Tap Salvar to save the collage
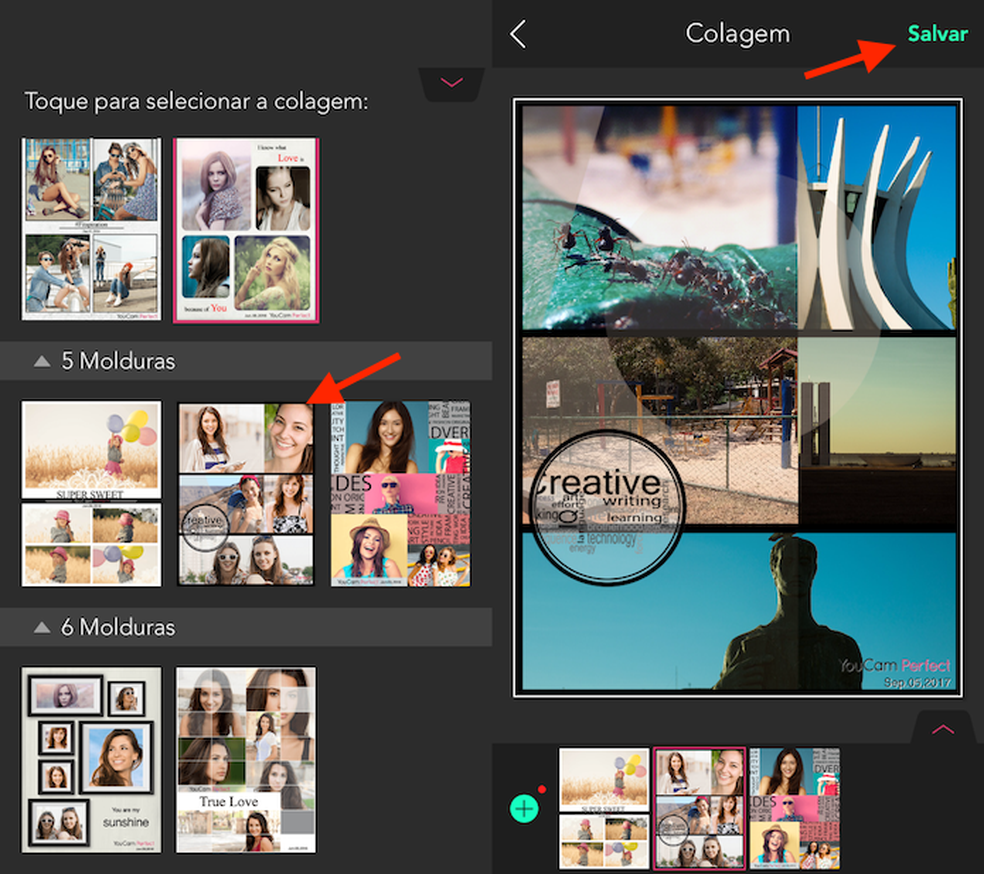 pyautogui.click(x=937, y=33)
